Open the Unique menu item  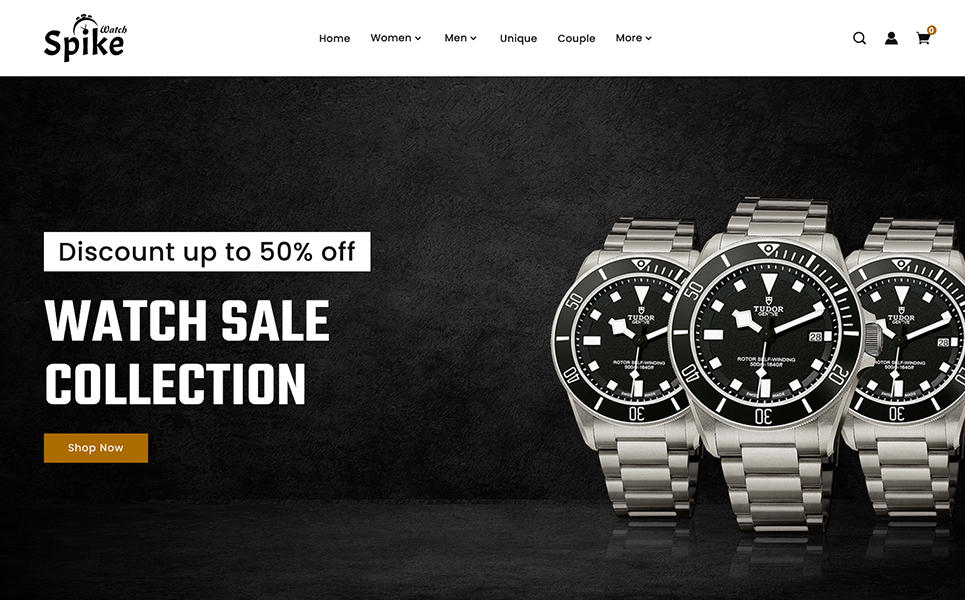click(x=518, y=38)
